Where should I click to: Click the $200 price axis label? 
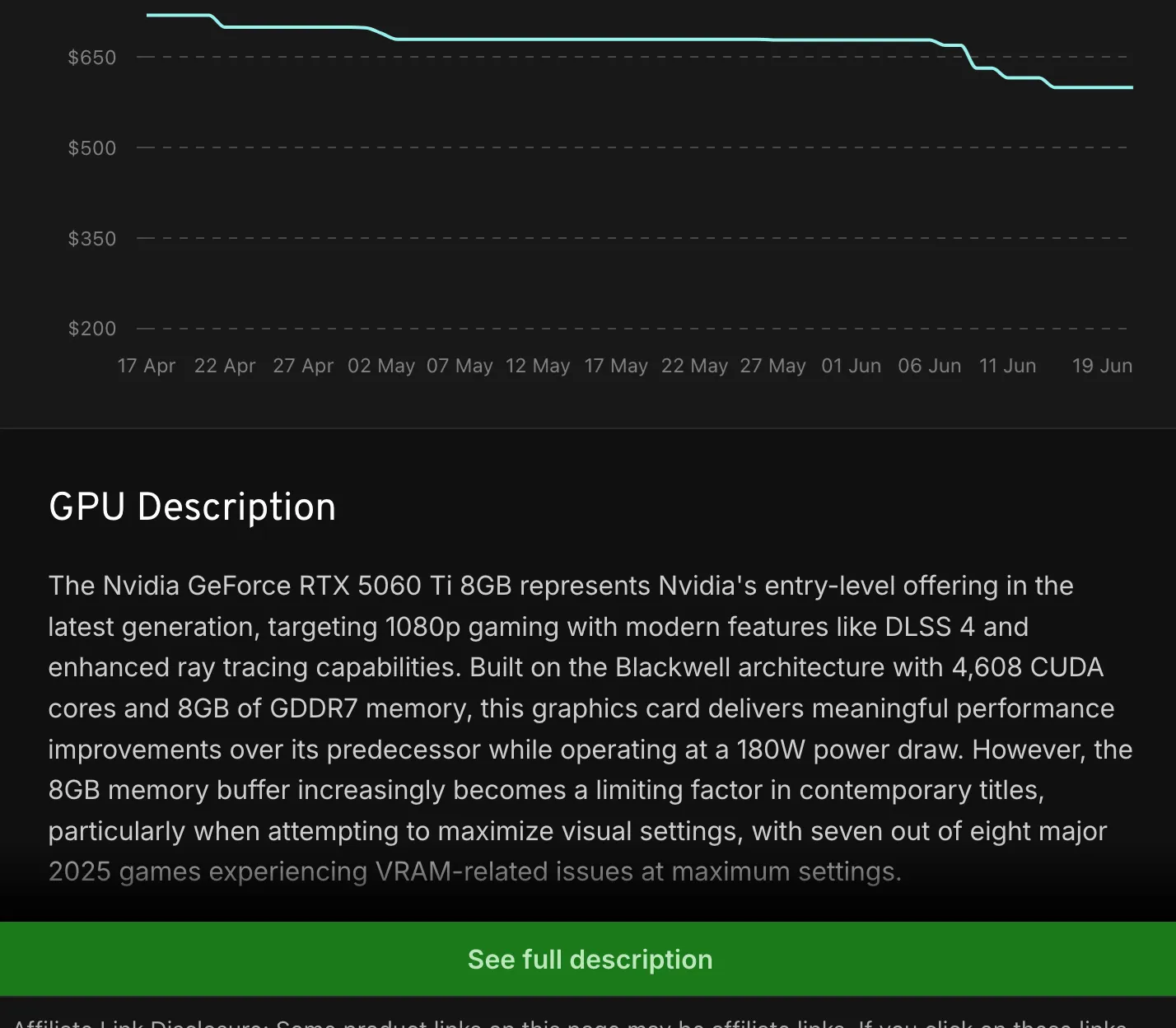[x=91, y=329]
